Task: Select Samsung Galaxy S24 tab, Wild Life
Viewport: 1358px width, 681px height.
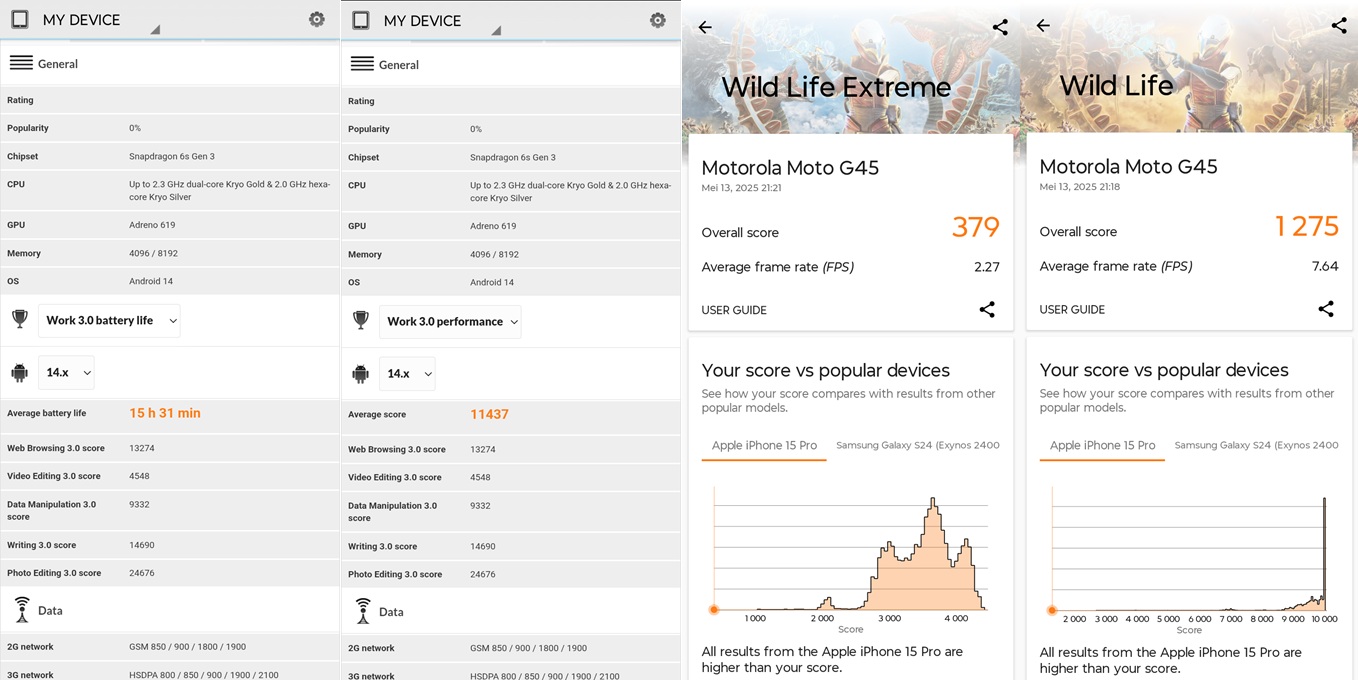Action: pyautogui.click(x=1256, y=445)
